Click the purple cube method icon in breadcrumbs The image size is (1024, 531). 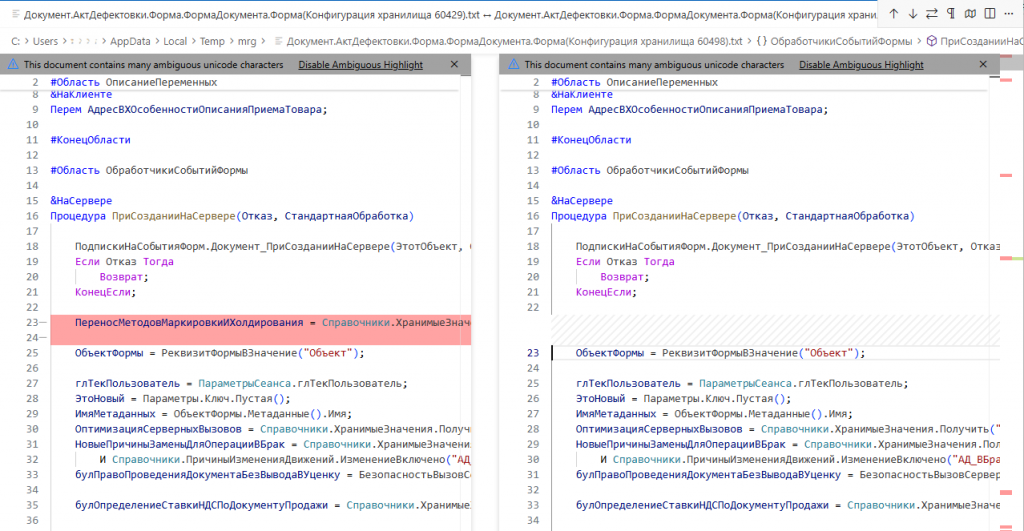932,41
